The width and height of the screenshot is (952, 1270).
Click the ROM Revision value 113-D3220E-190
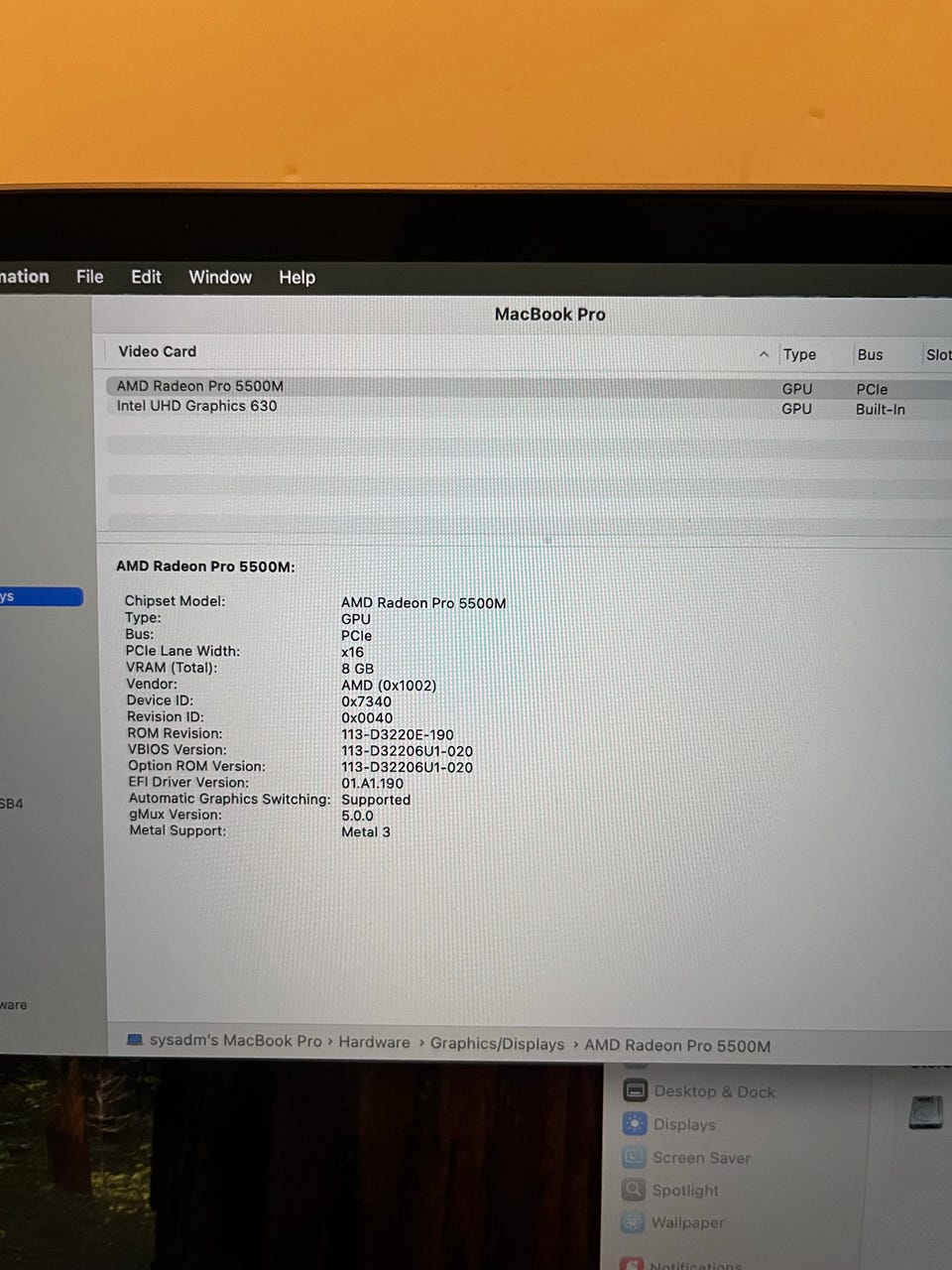click(x=398, y=735)
